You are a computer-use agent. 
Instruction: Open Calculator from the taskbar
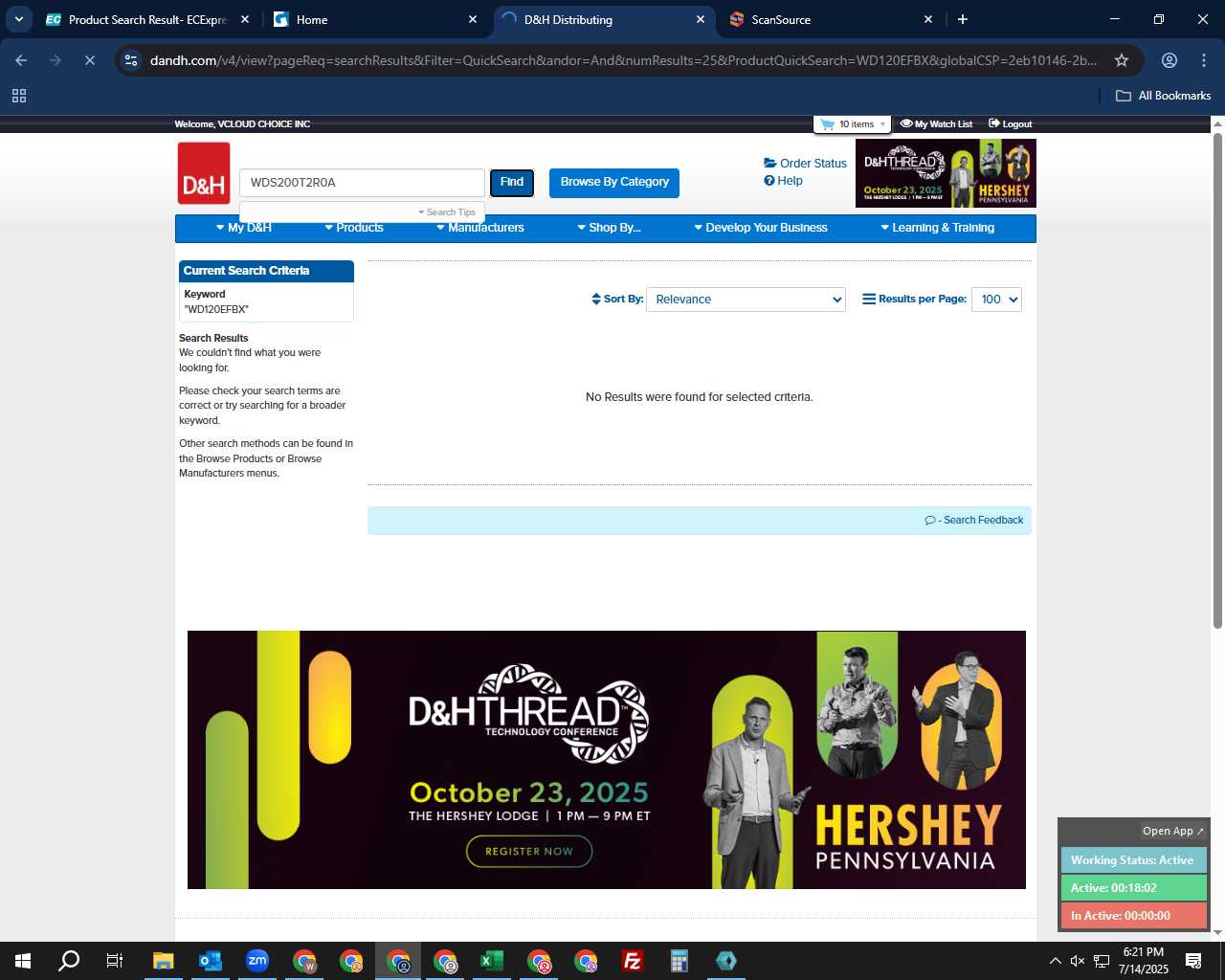click(679, 961)
